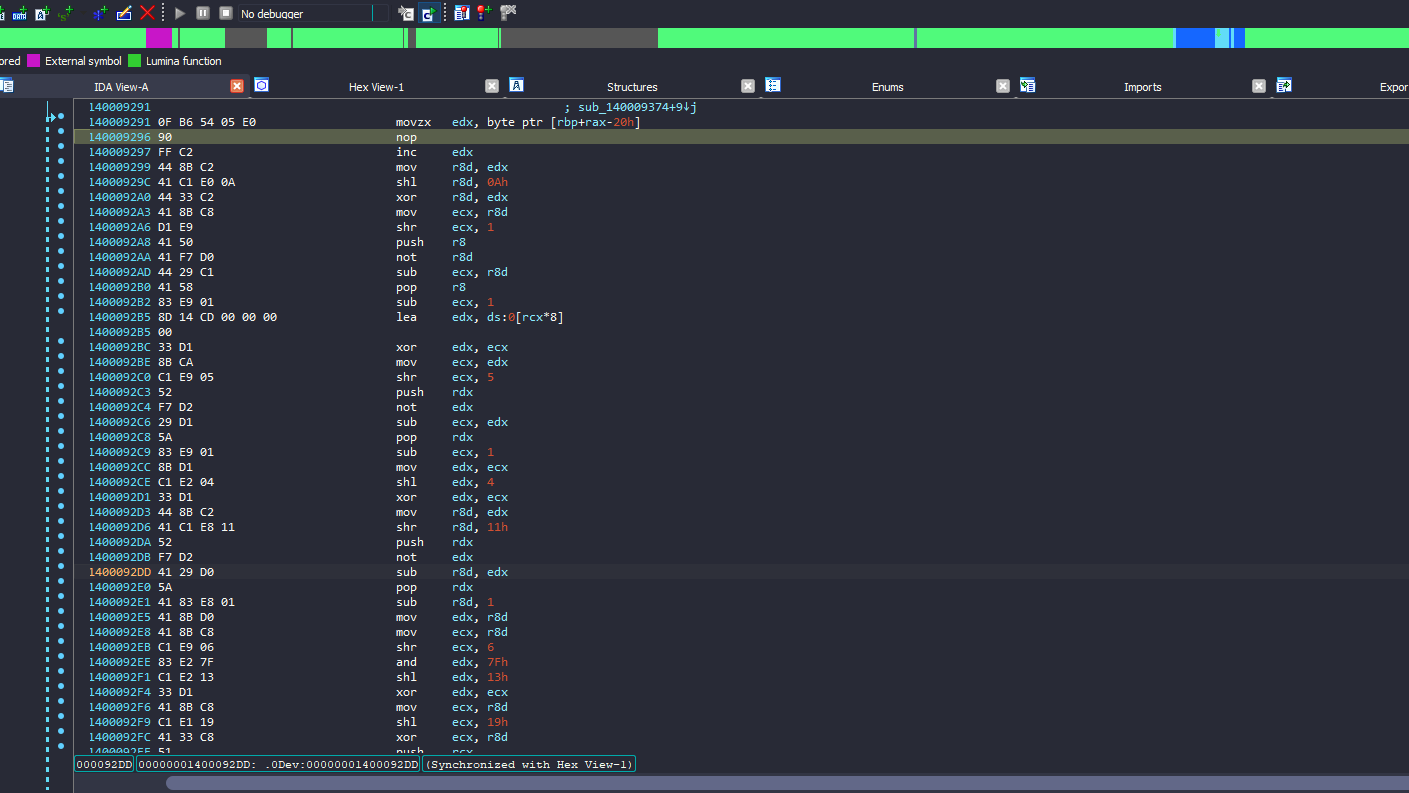
Task: Close the Hex View-1 tab
Action: tap(492, 87)
